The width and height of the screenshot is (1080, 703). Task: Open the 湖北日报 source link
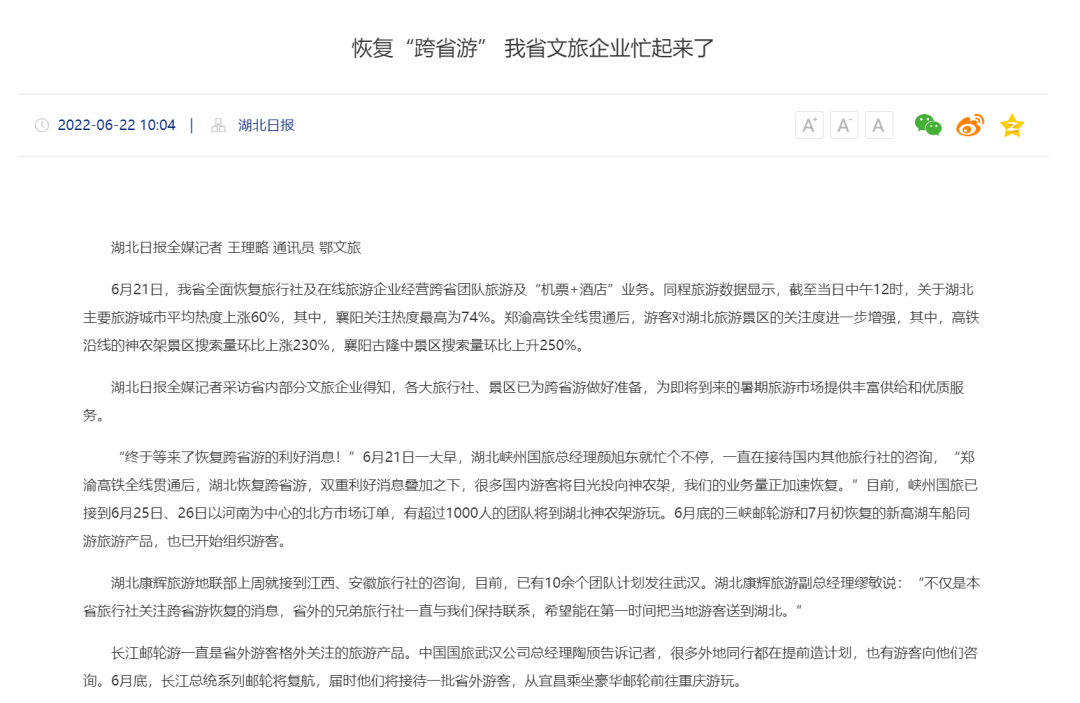(266, 125)
